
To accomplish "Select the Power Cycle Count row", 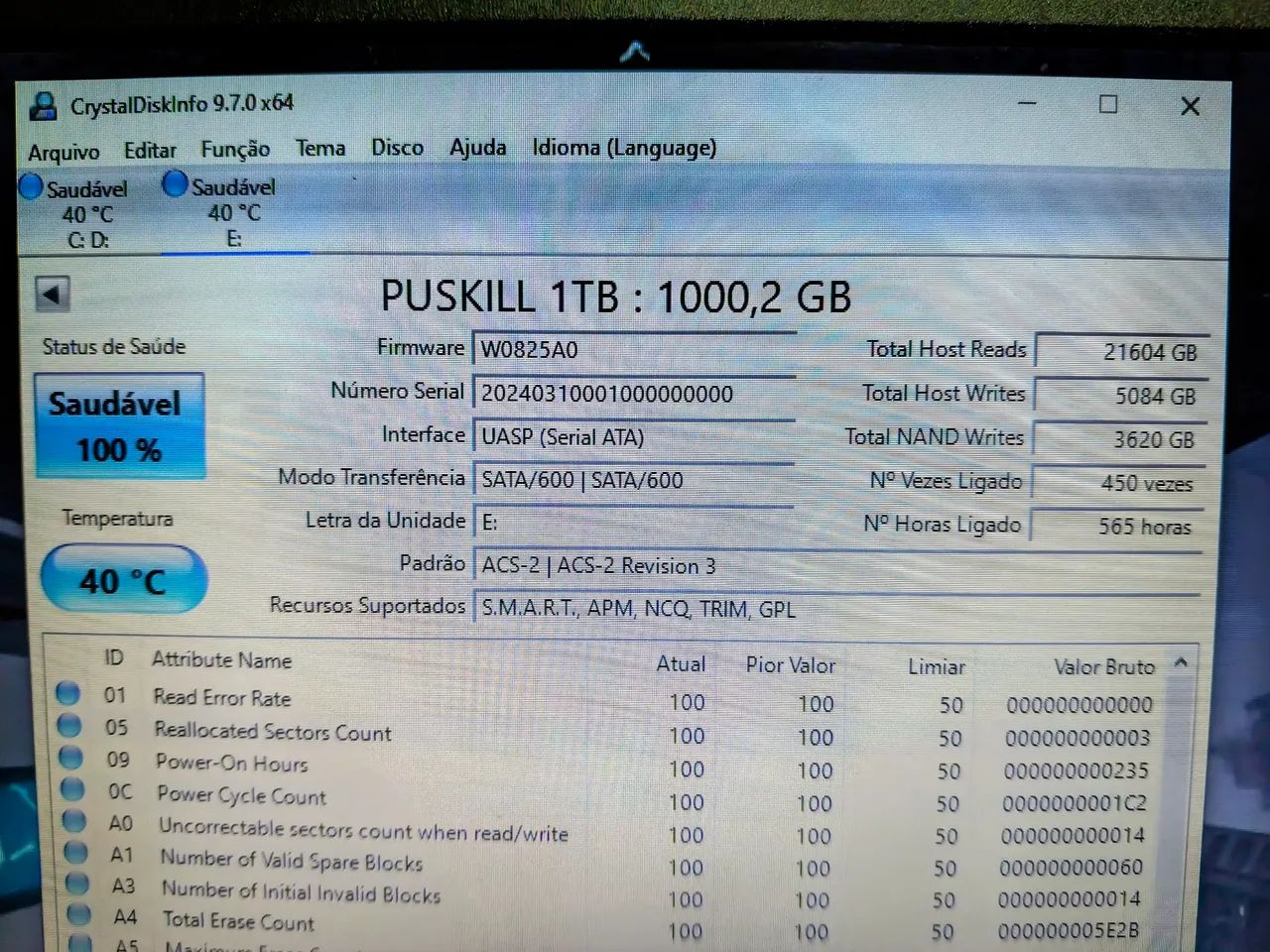I will tap(607, 798).
